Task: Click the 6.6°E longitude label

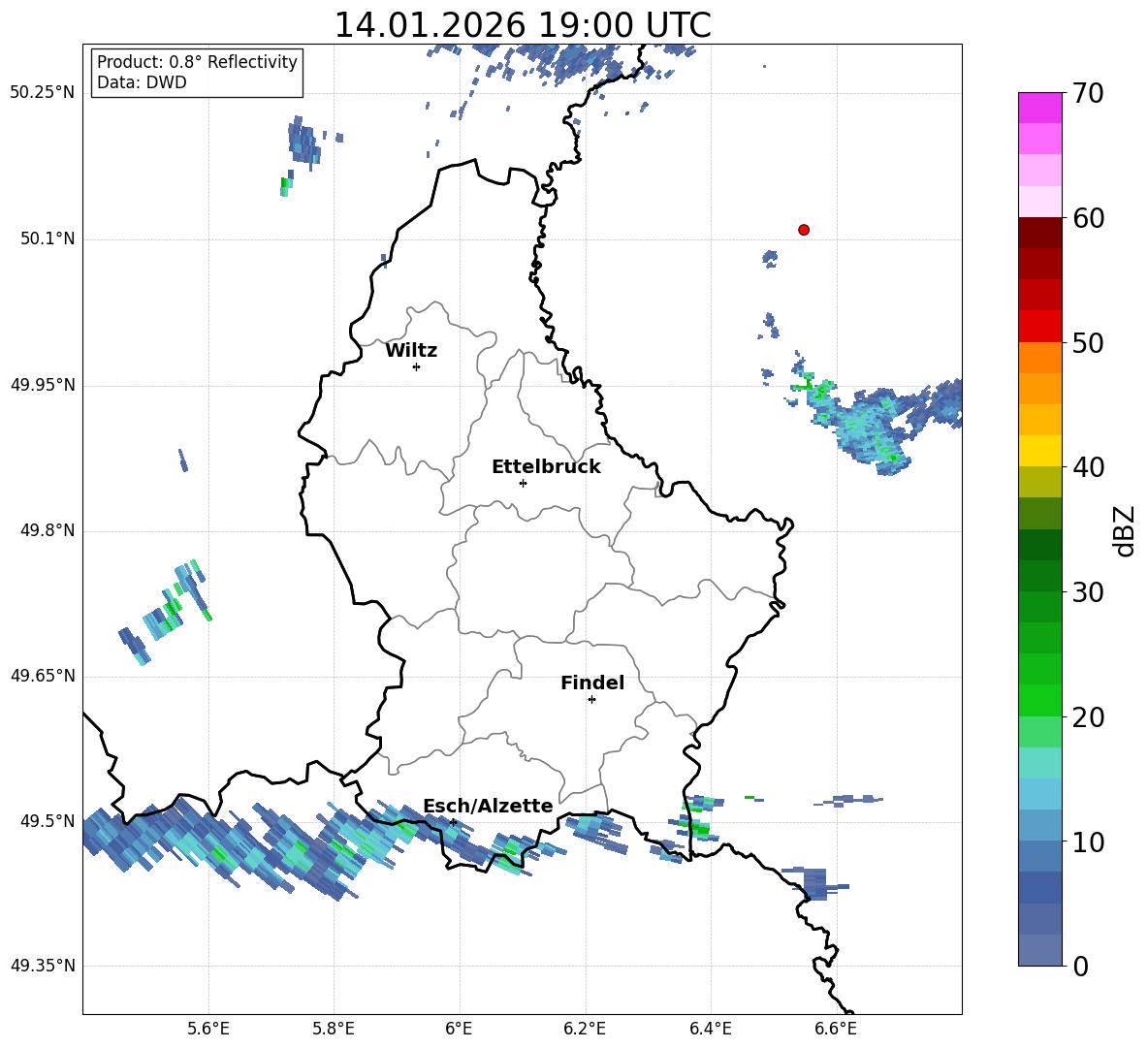Action: (836, 1029)
